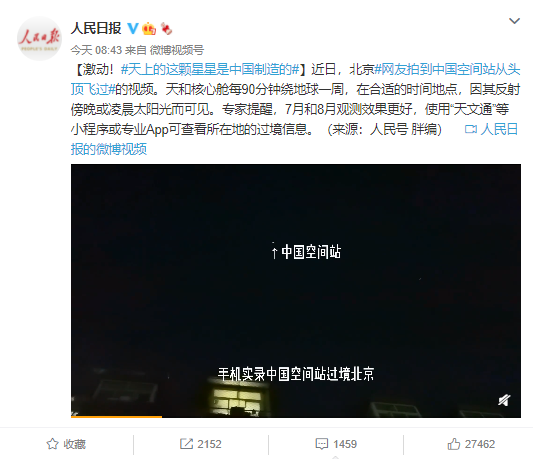Click the 收藏 favorite button text
This screenshot has height=459, width=533.
tap(74, 444)
